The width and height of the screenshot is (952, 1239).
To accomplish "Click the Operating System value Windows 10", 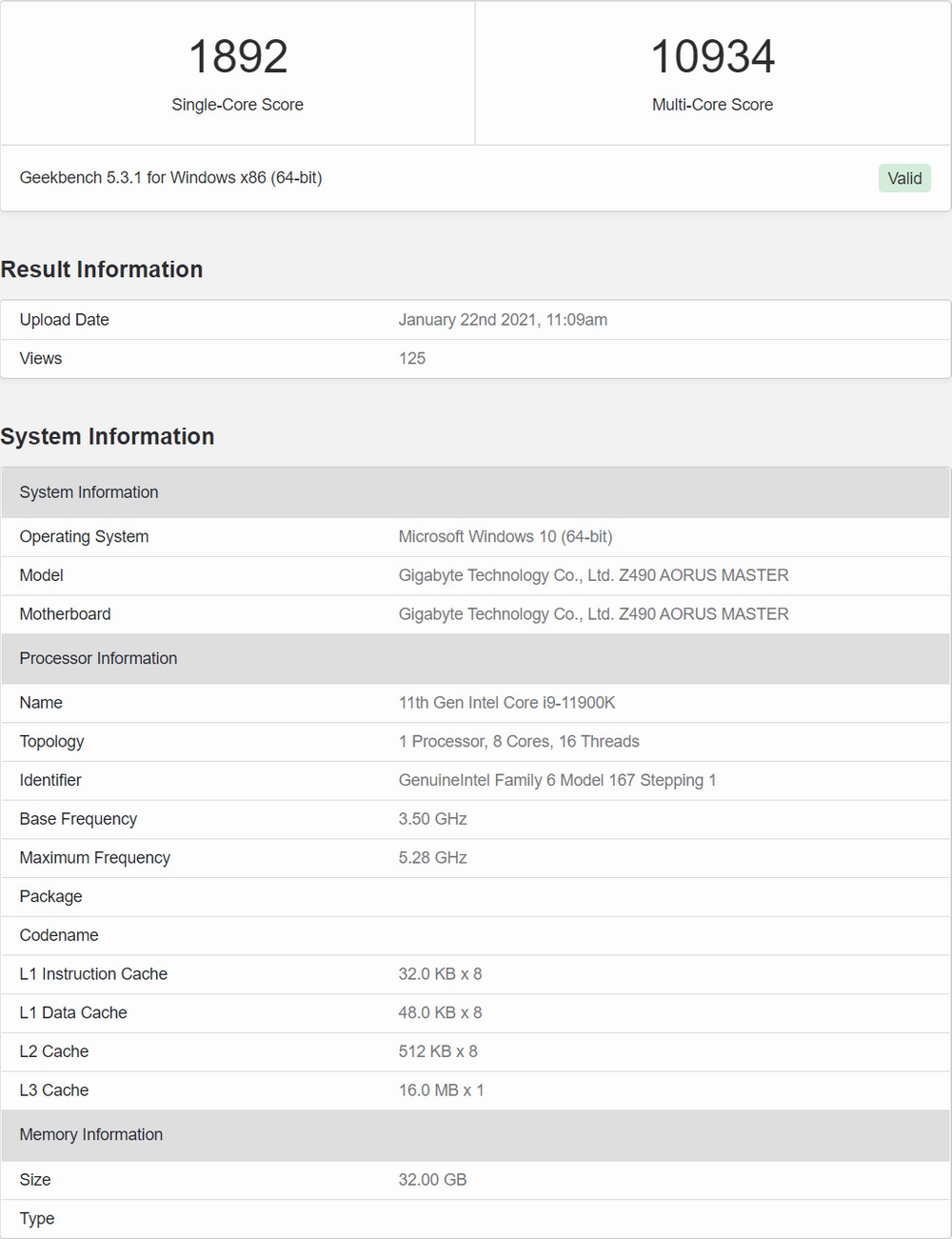I will (506, 536).
